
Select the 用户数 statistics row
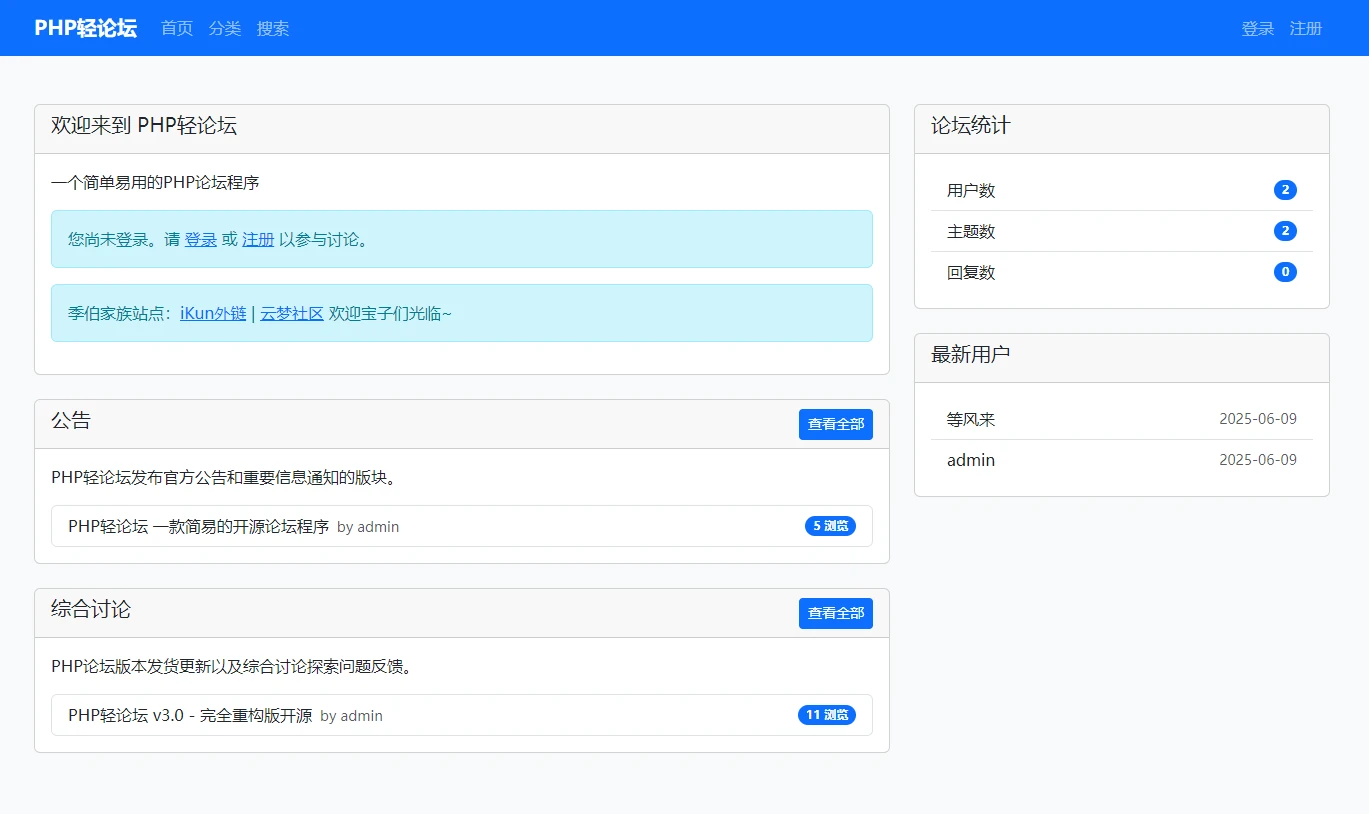pyautogui.click(x=1122, y=190)
